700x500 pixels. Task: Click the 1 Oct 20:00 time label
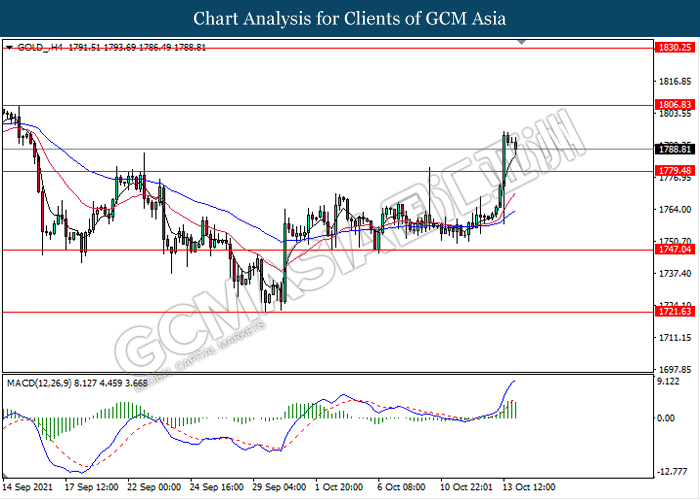pyautogui.click(x=339, y=487)
